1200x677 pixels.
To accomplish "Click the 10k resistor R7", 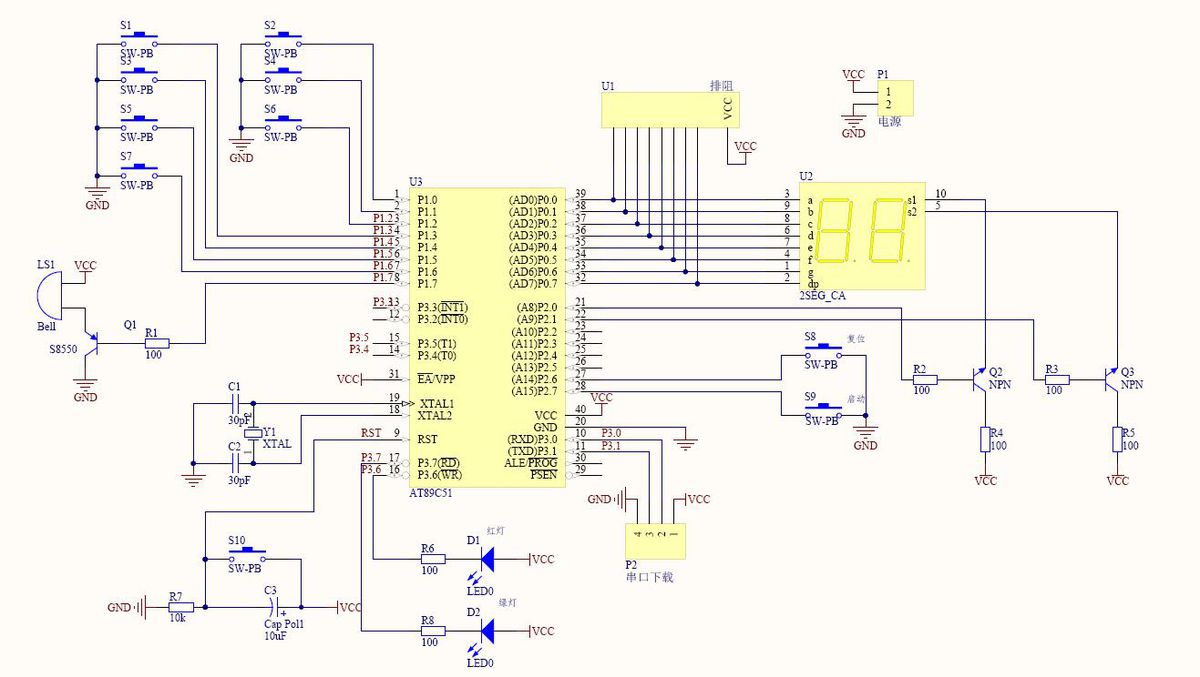I will [x=181, y=607].
